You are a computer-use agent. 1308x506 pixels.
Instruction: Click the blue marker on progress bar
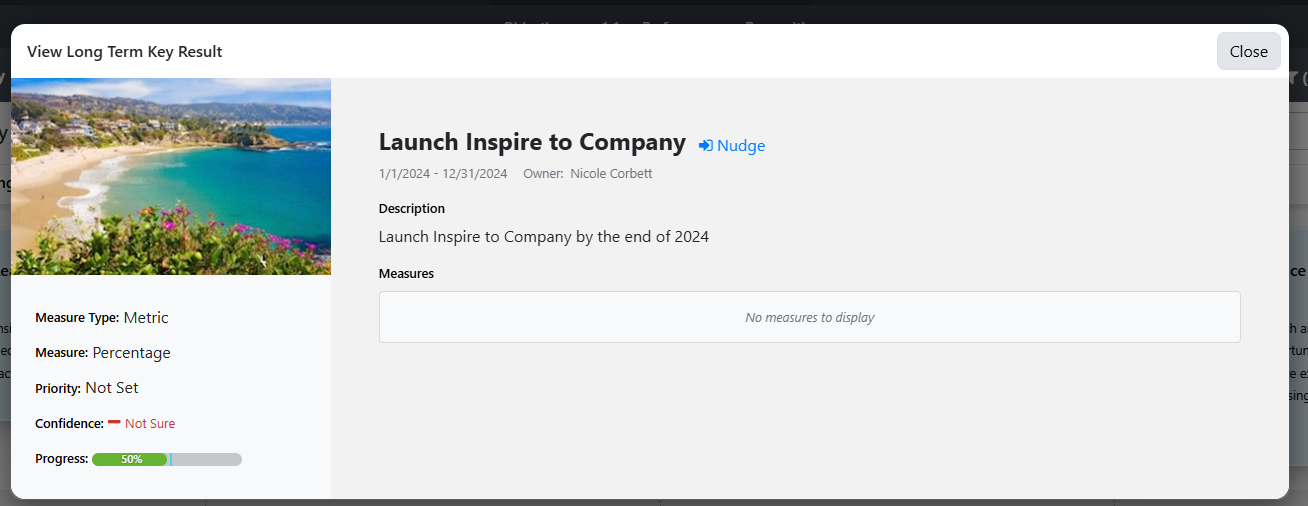coord(170,459)
